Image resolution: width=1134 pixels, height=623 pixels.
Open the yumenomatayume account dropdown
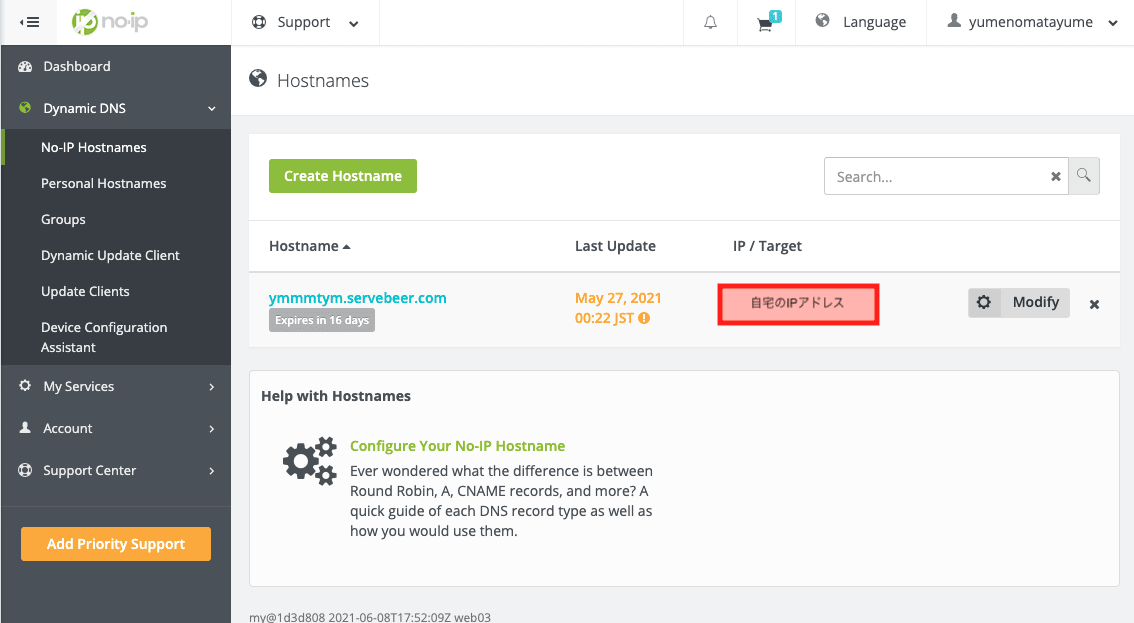(x=1033, y=22)
